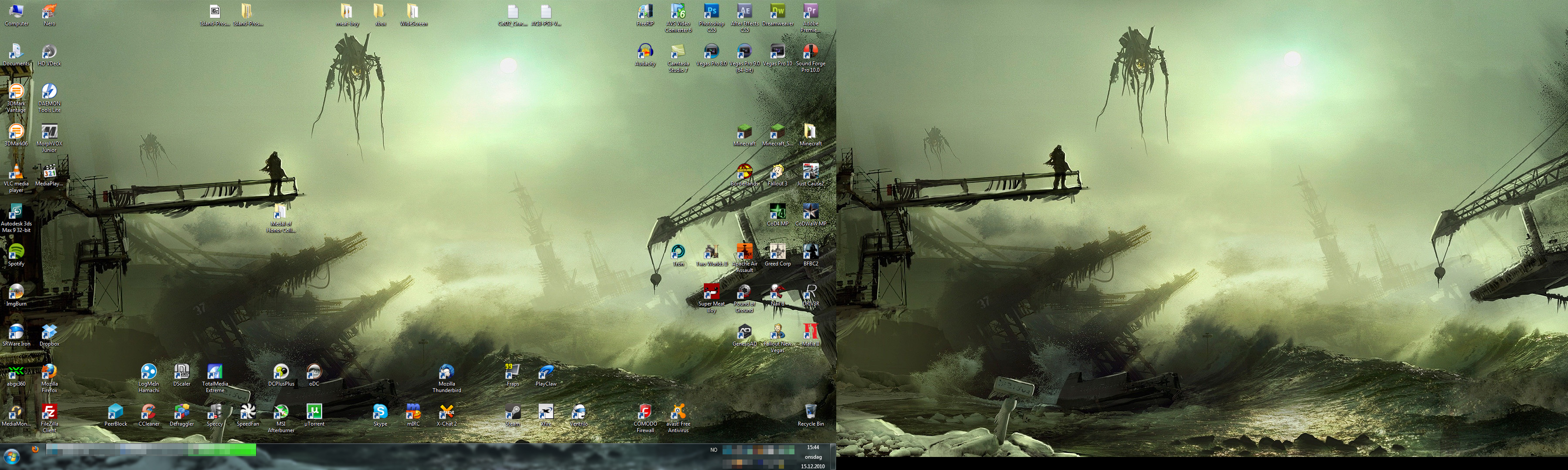The width and height of the screenshot is (1568, 470).
Task: Open Super Meat Boy shortcut
Action: click(x=711, y=299)
